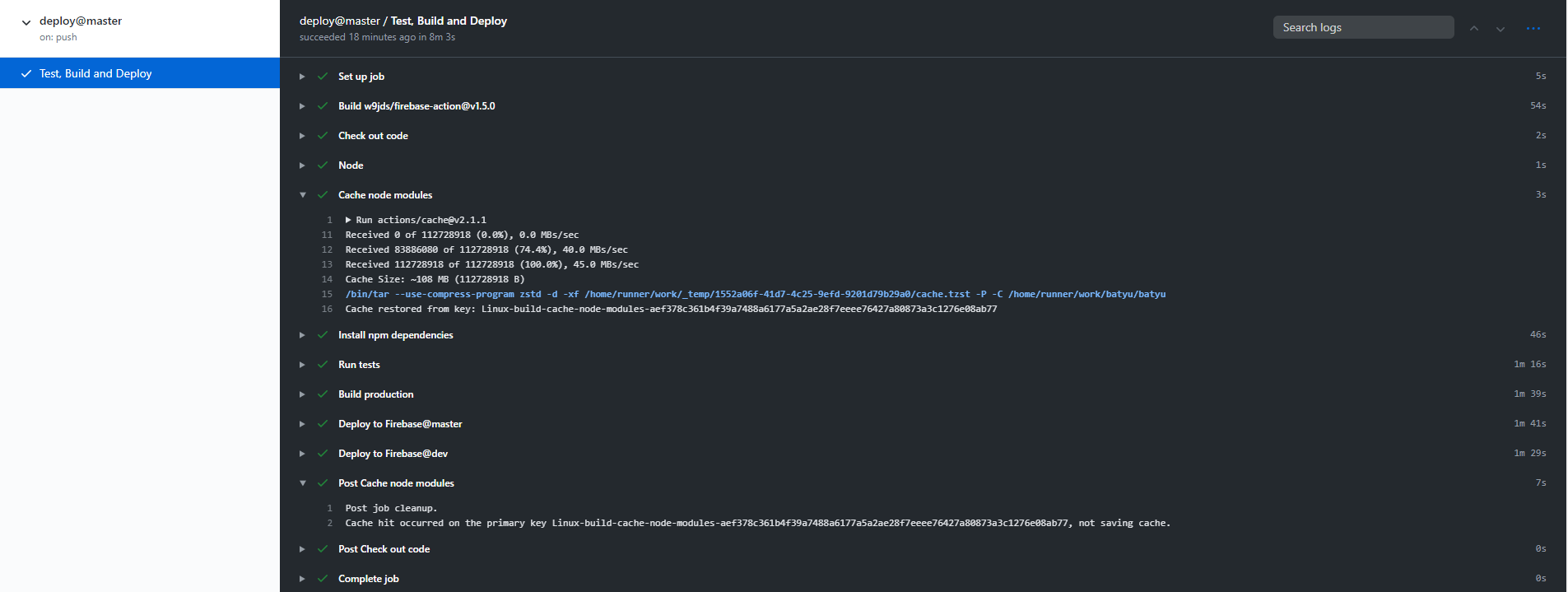The image size is (1568, 592).
Task: Click the Post job cleanup log line
Action: 391,508
